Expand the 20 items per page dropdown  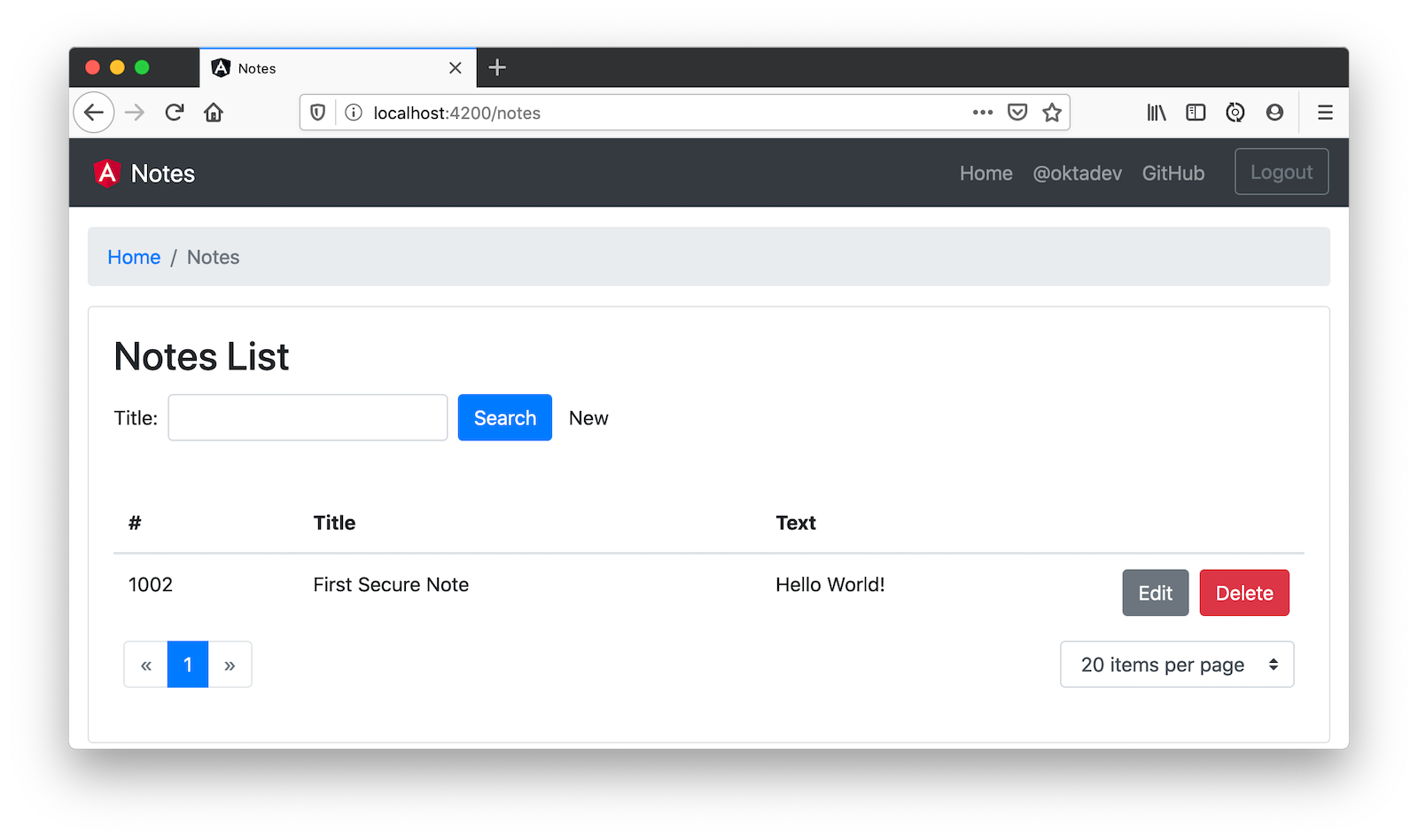pos(1177,665)
